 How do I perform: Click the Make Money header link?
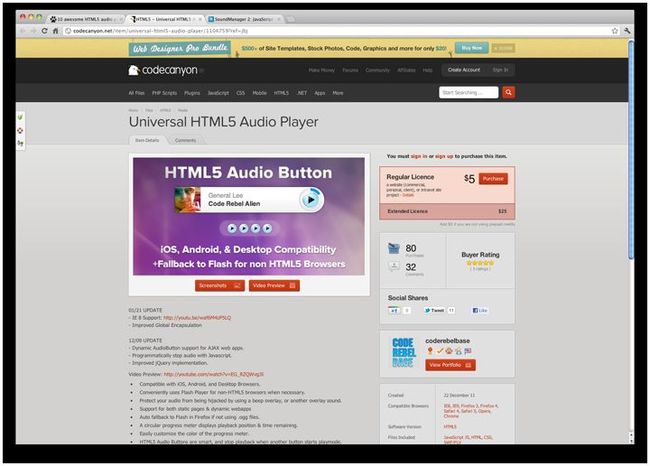pyautogui.click(x=322, y=70)
